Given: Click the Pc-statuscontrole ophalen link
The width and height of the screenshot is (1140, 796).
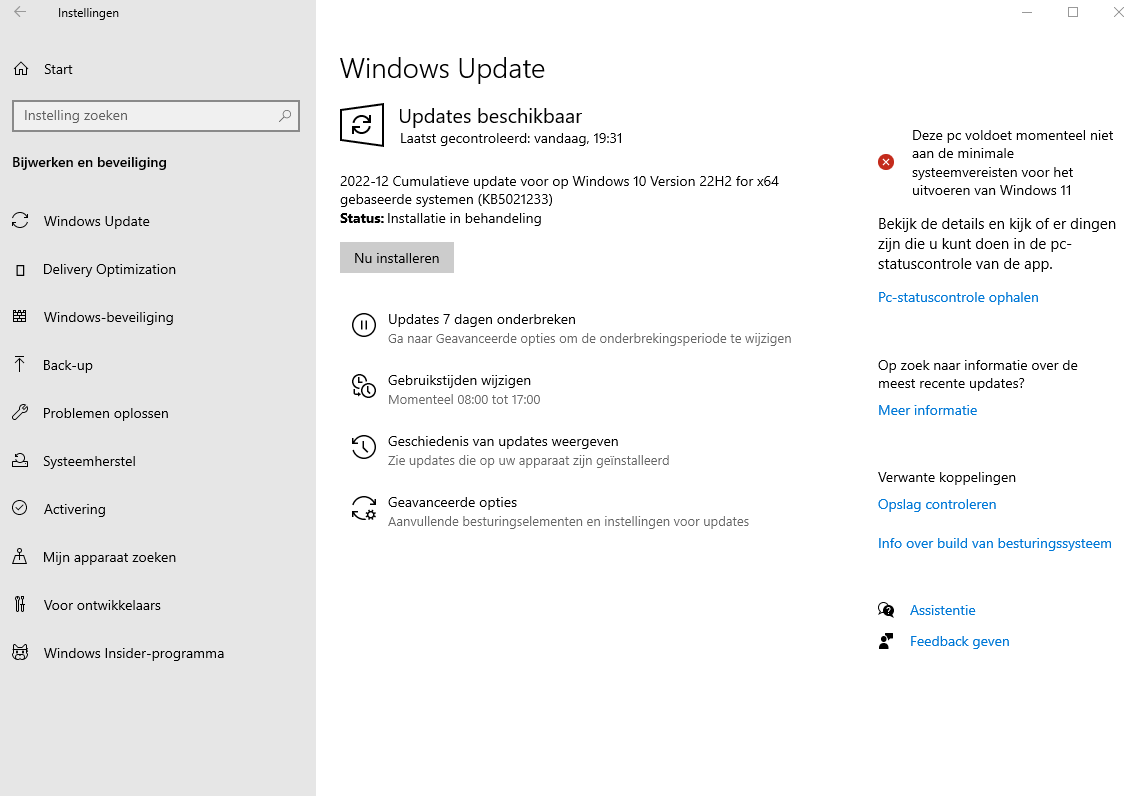Looking at the screenshot, I should (958, 297).
